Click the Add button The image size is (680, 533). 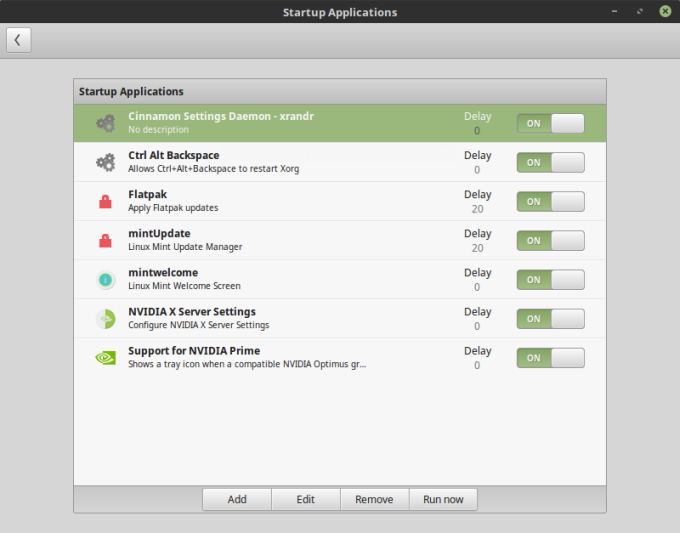point(237,500)
